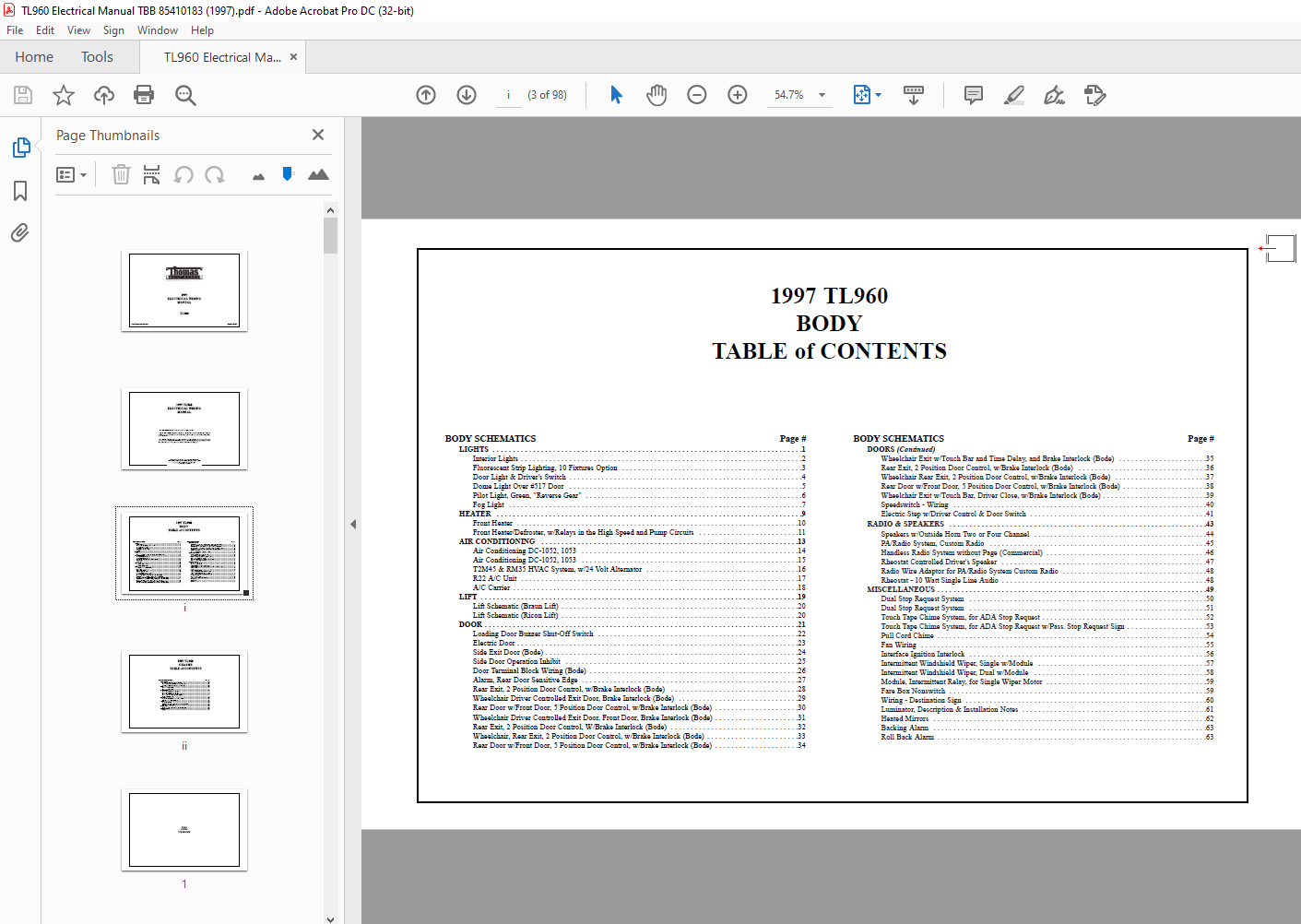The width and height of the screenshot is (1301, 924).
Task: Close the Page Thumbnails panel
Action: point(318,135)
